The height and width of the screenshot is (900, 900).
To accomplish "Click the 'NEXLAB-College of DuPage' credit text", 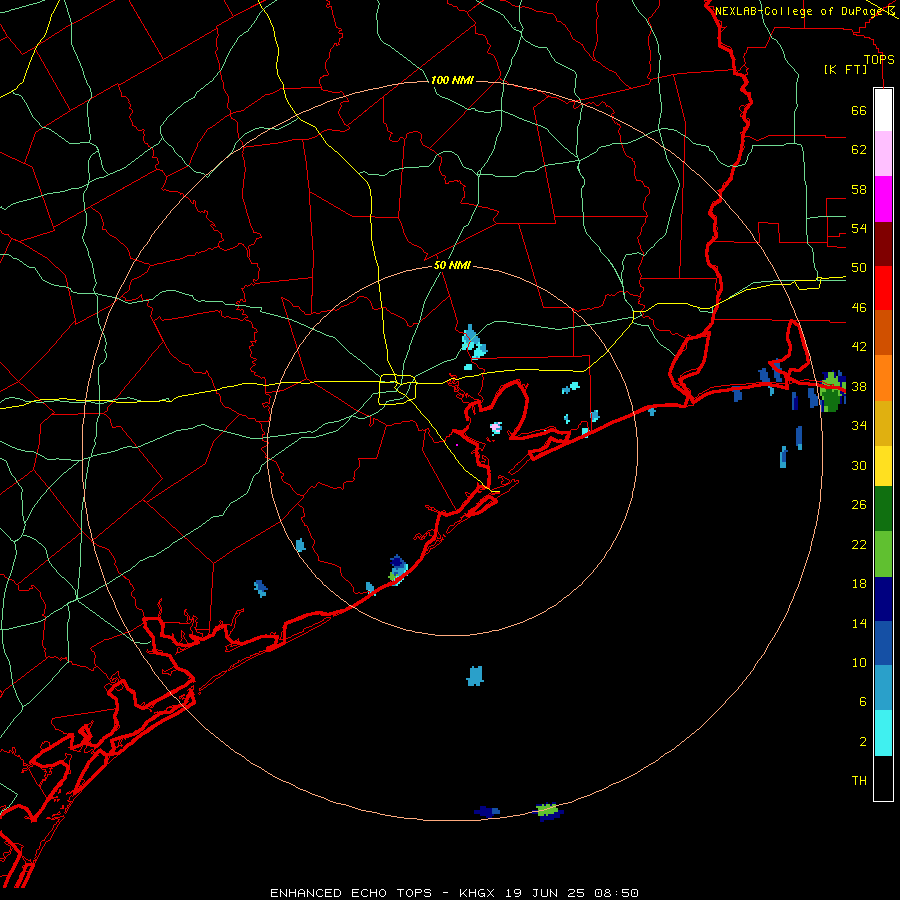I will (x=799, y=11).
